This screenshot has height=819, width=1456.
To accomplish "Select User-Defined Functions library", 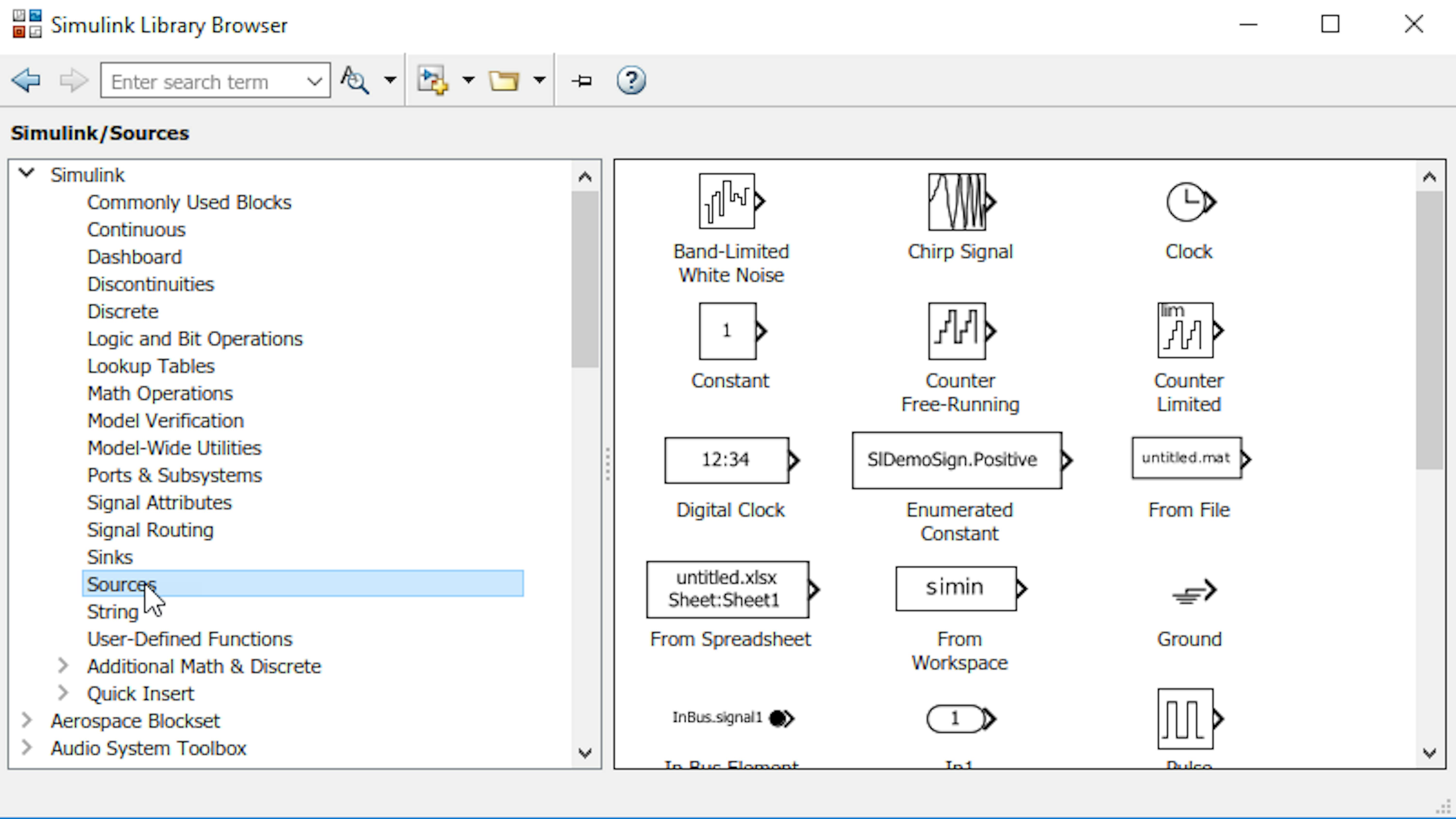I will coord(190,639).
